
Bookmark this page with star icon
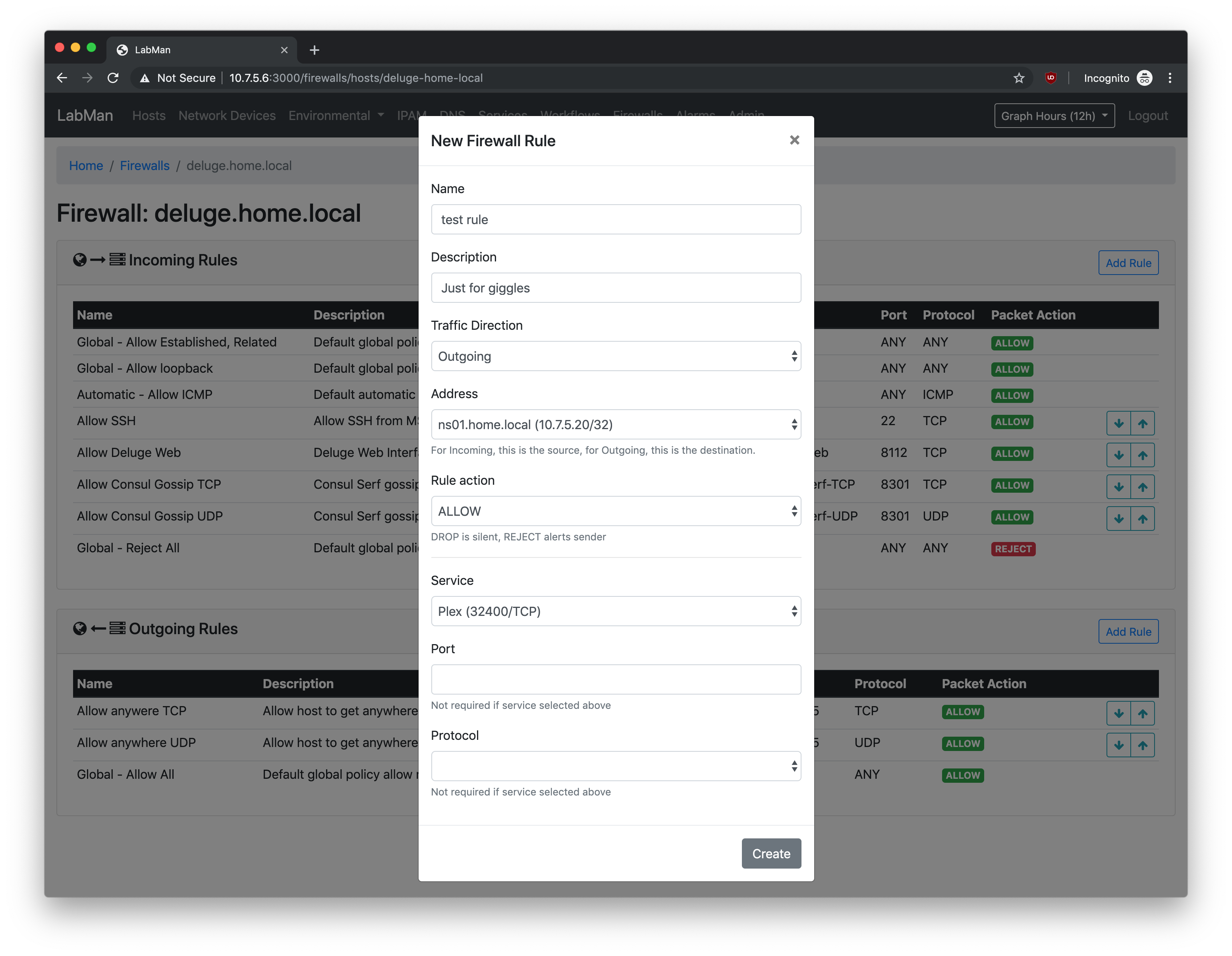coord(1019,78)
